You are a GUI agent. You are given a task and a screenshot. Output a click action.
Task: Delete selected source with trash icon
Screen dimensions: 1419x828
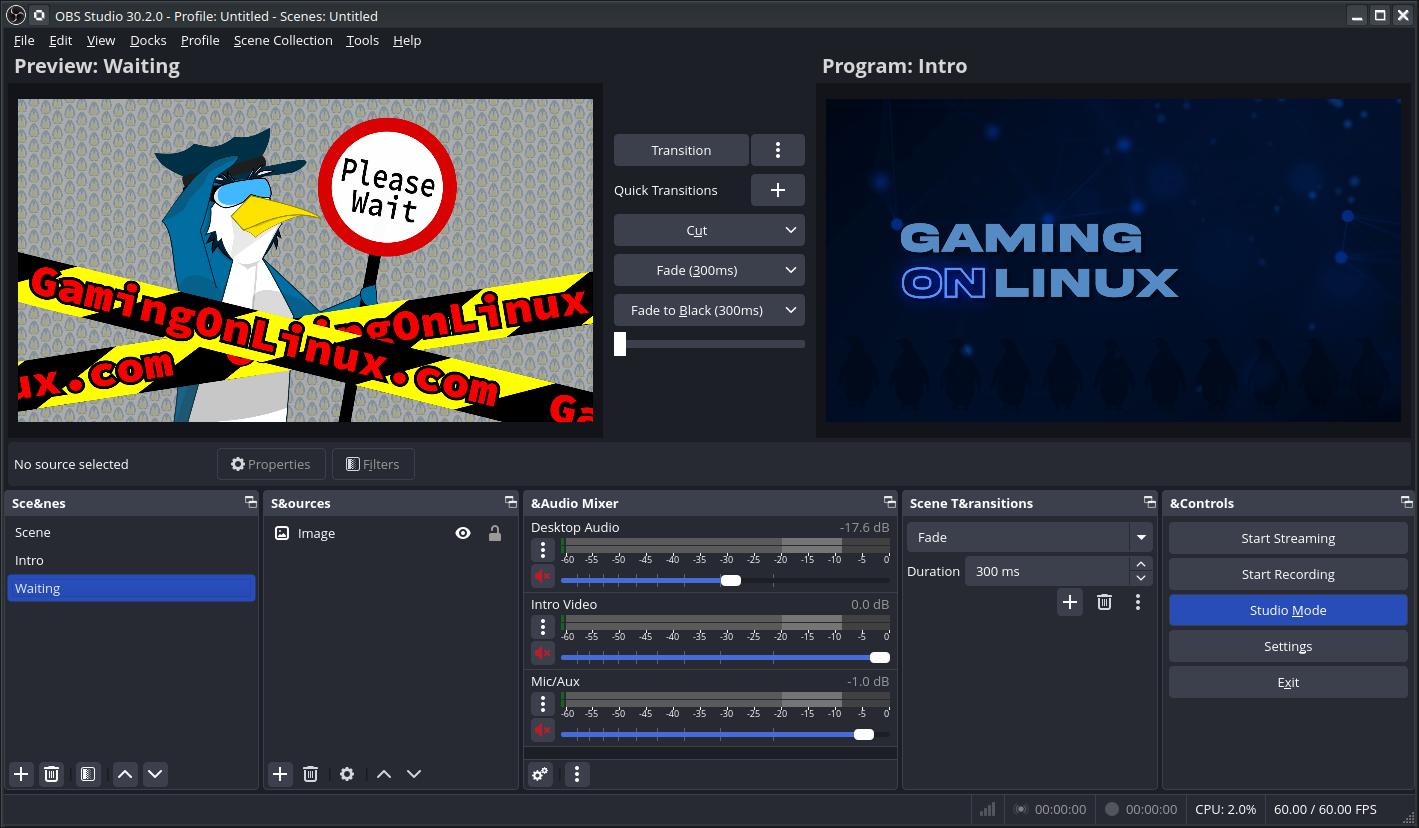(x=311, y=774)
